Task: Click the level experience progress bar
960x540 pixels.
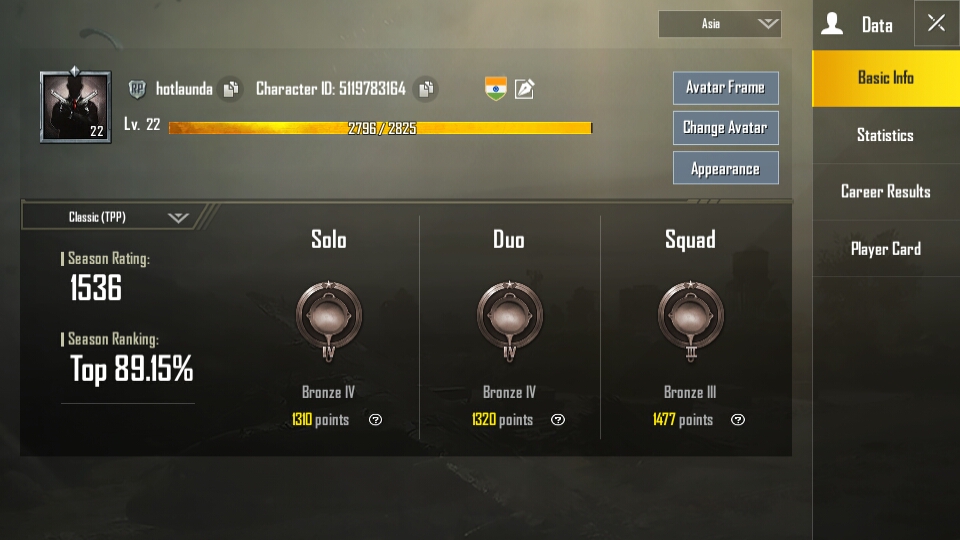Action: click(380, 128)
